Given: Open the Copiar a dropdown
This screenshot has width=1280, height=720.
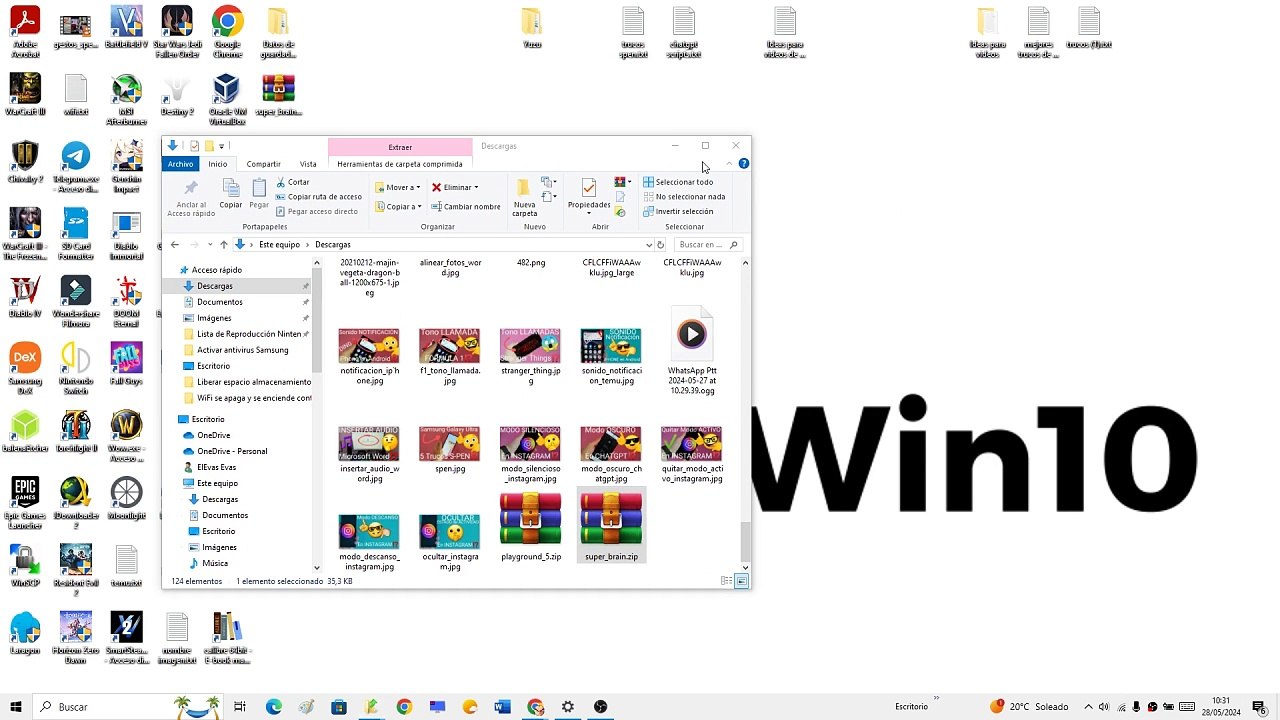Looking at the screenshot, I should pos(398,206).
